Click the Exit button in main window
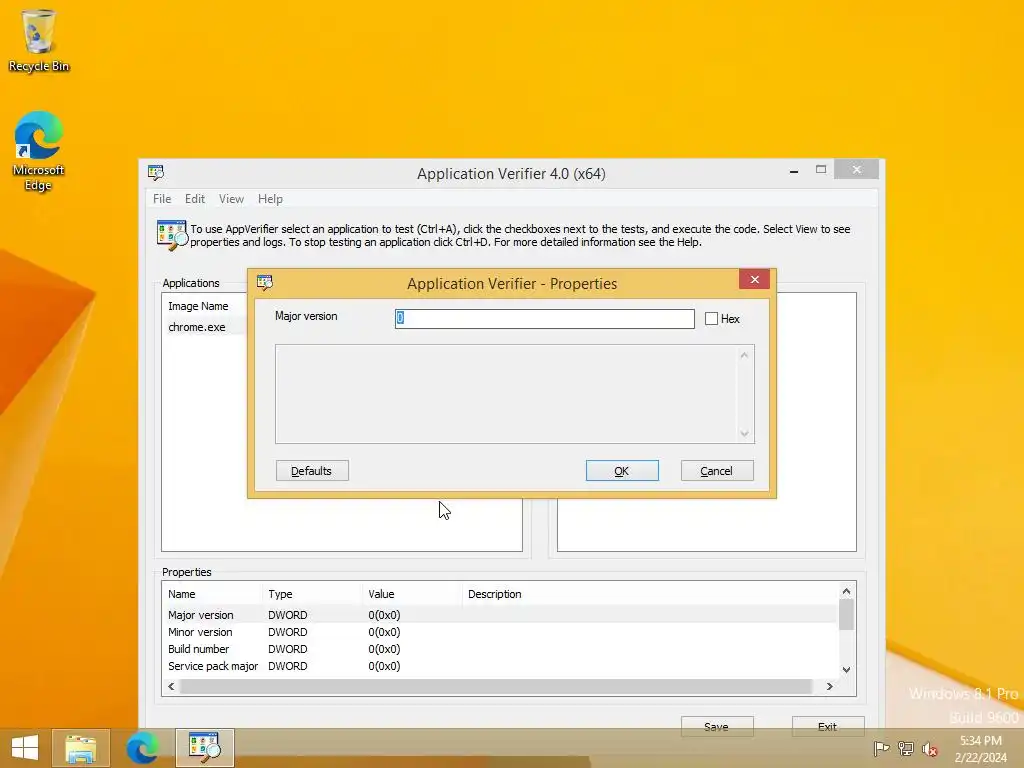 pyautogui.click(x=827, y=726)
